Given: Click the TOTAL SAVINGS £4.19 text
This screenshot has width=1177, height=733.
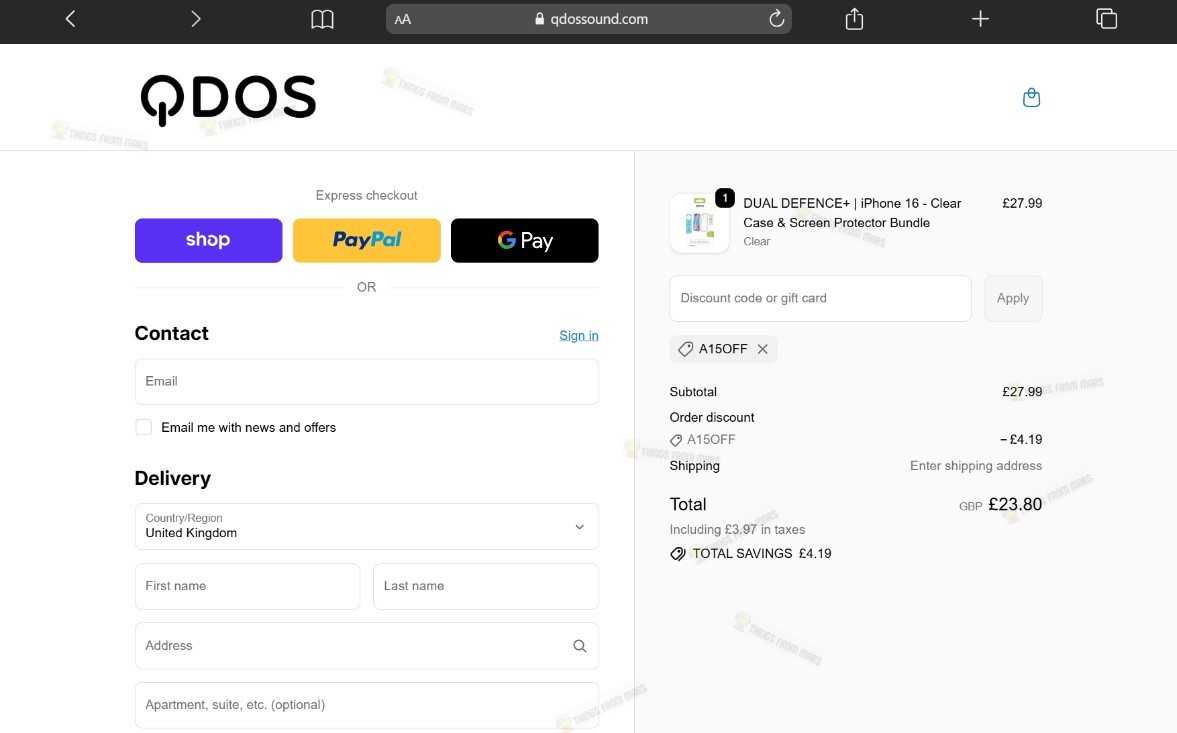Looking at the screenshot, I should click(x=761, y=554).
